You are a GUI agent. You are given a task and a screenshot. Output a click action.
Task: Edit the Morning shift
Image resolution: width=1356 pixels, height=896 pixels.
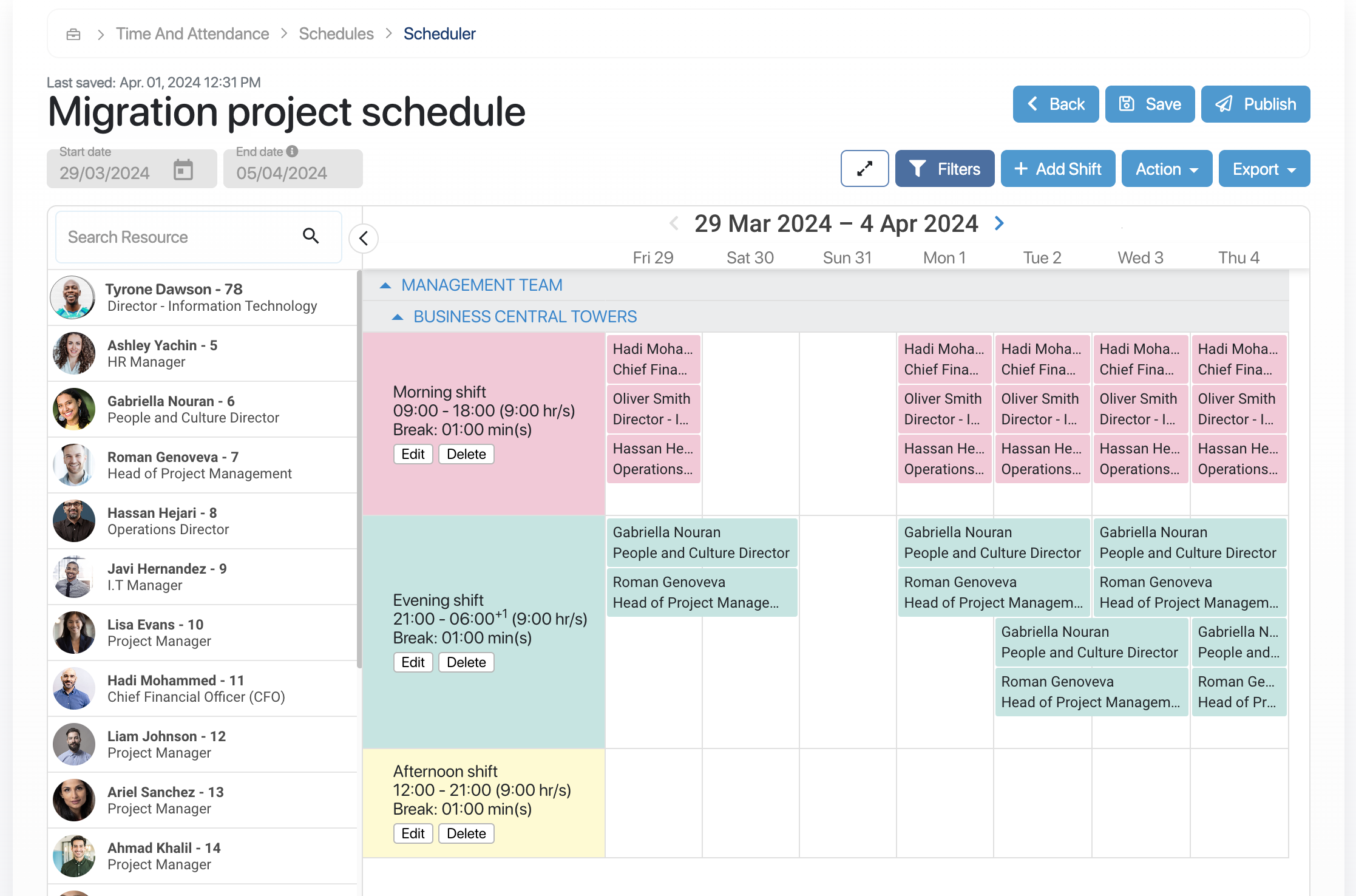(x=413, y=454)
